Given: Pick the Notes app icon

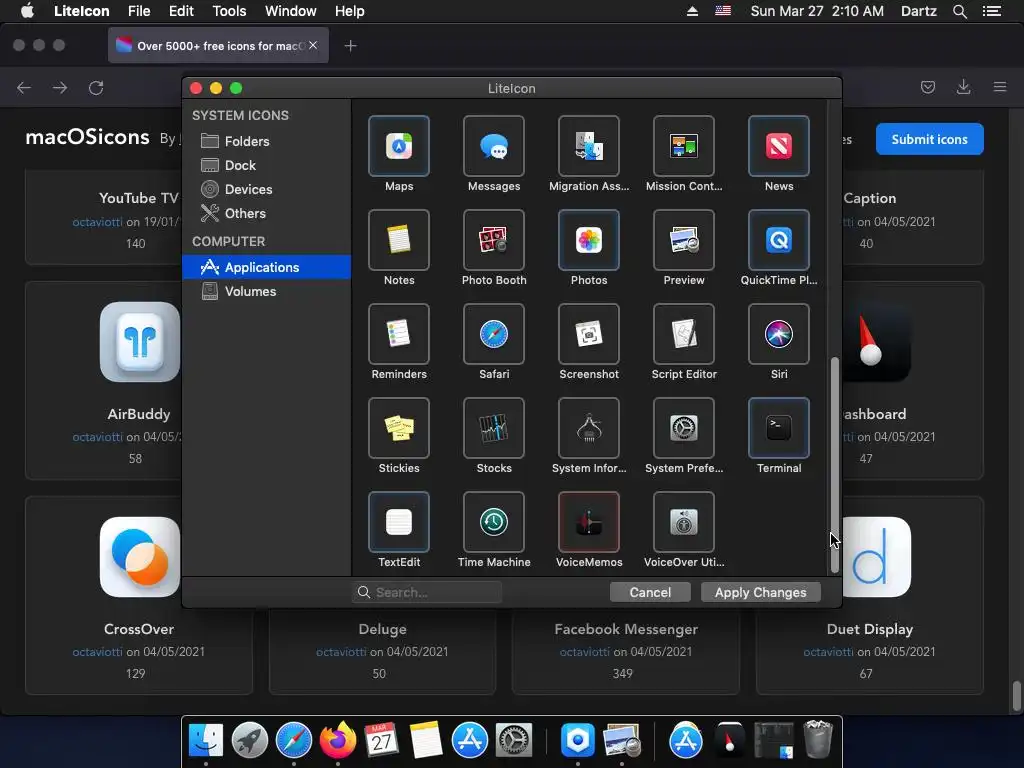Looking at the screenshot, I should 398,240.
